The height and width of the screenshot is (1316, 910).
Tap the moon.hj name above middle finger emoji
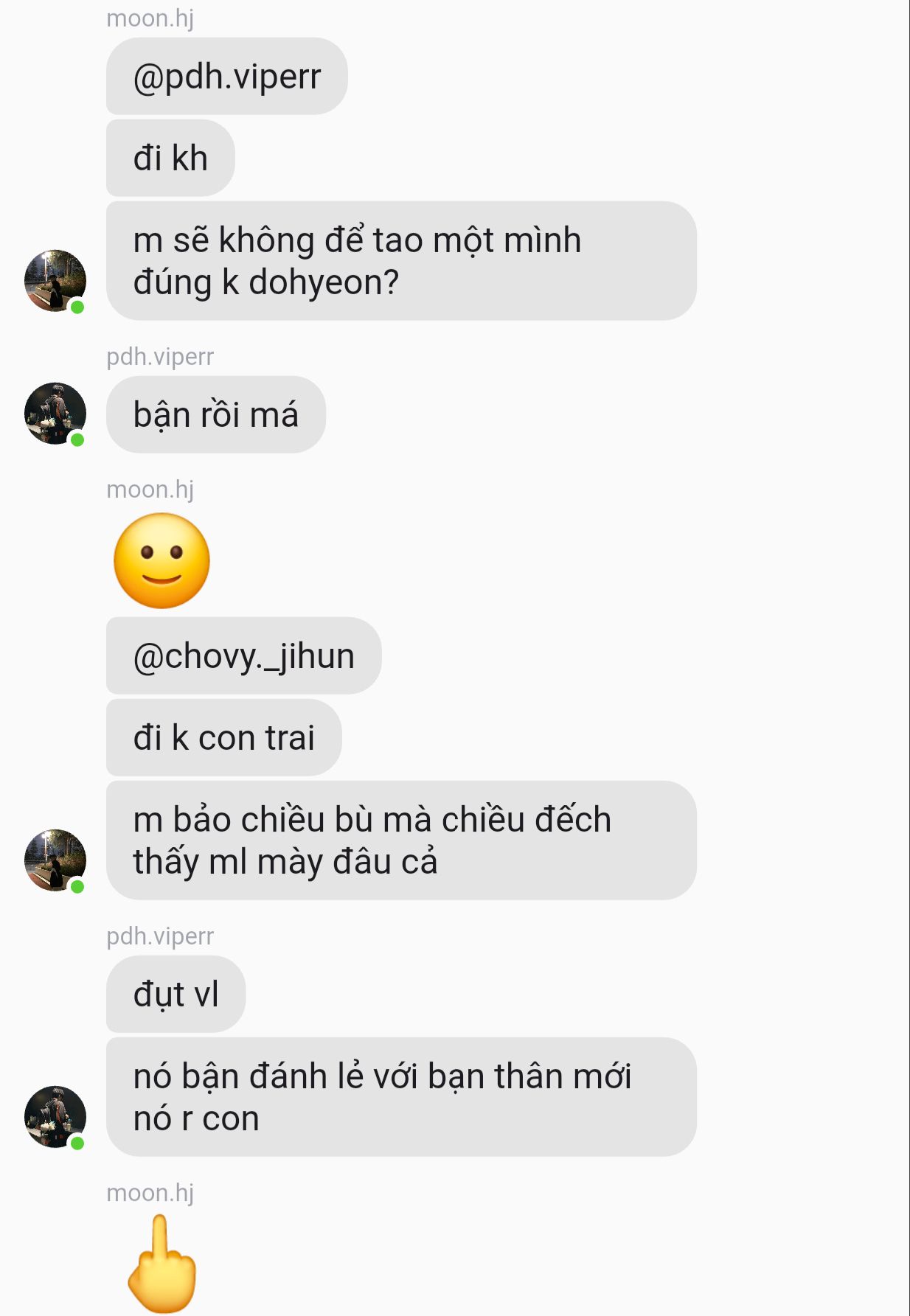click(150, 1193)
